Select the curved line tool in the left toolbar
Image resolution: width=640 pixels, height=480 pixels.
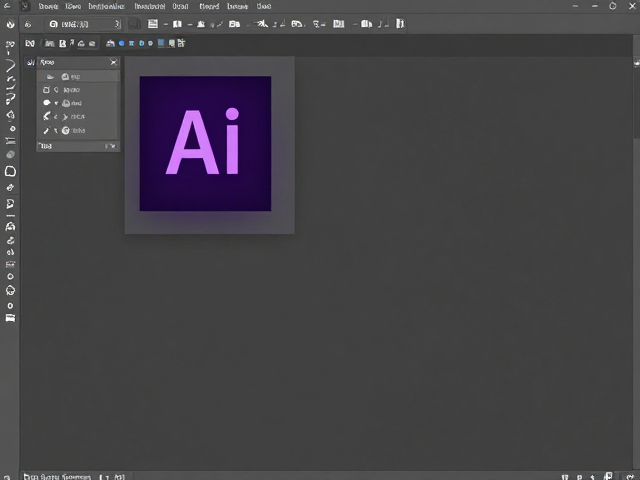click(10, 65)
